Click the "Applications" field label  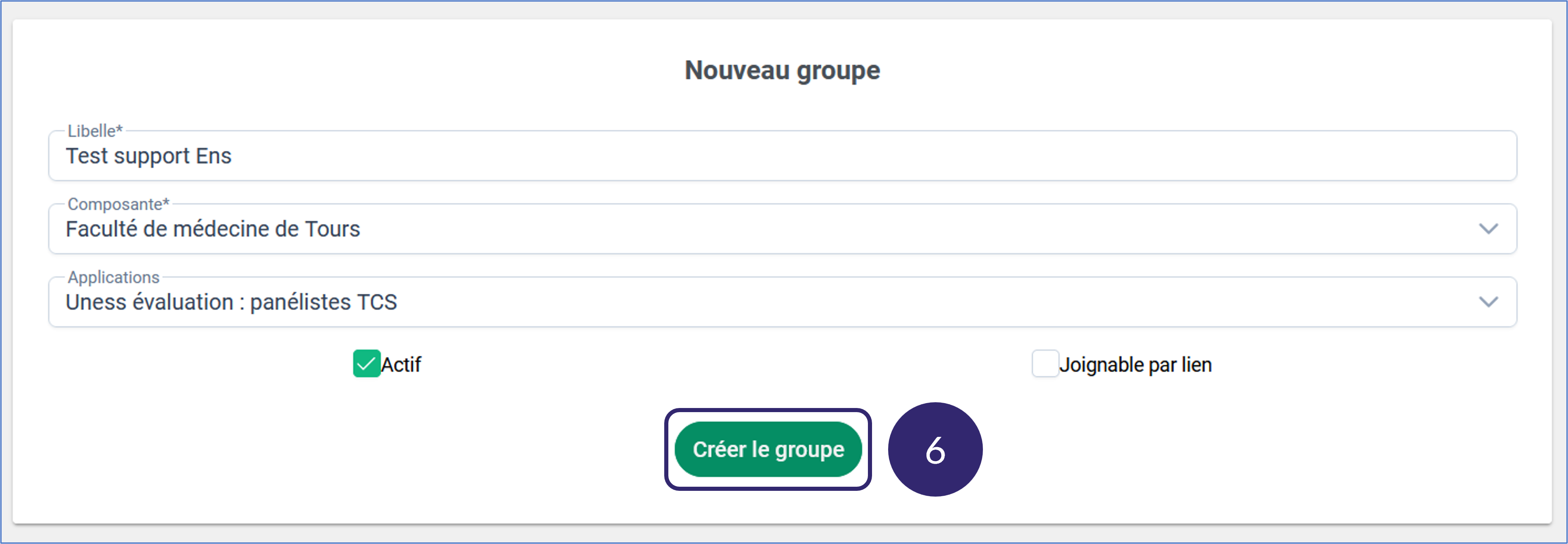coord(113,277)
